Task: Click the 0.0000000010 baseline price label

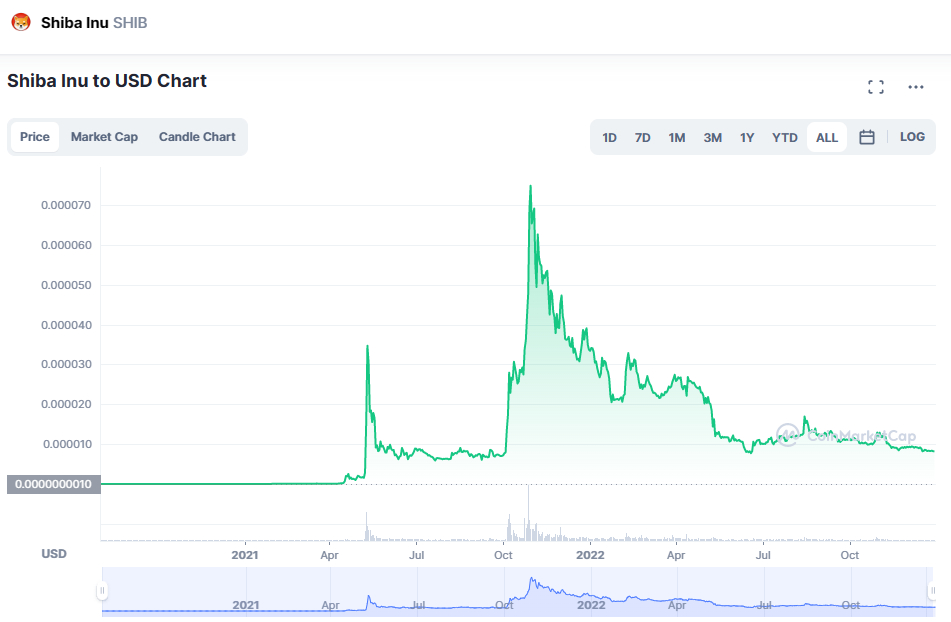Action: [53, 484]
